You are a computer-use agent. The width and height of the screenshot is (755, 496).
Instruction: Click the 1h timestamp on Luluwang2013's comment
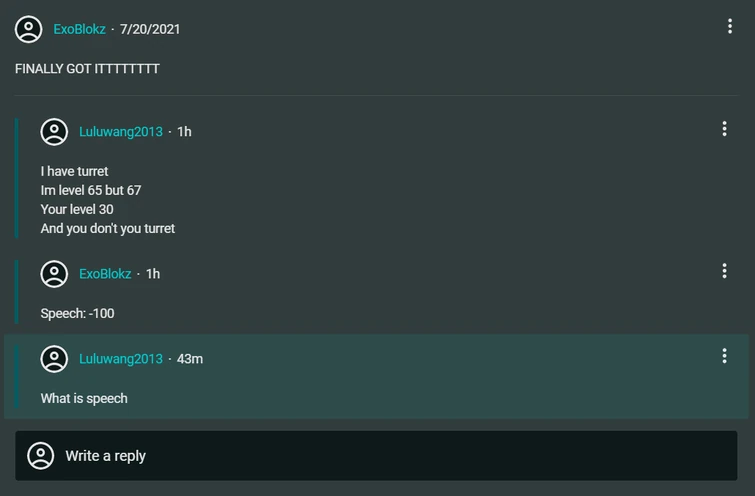click(x=184, y=132)
